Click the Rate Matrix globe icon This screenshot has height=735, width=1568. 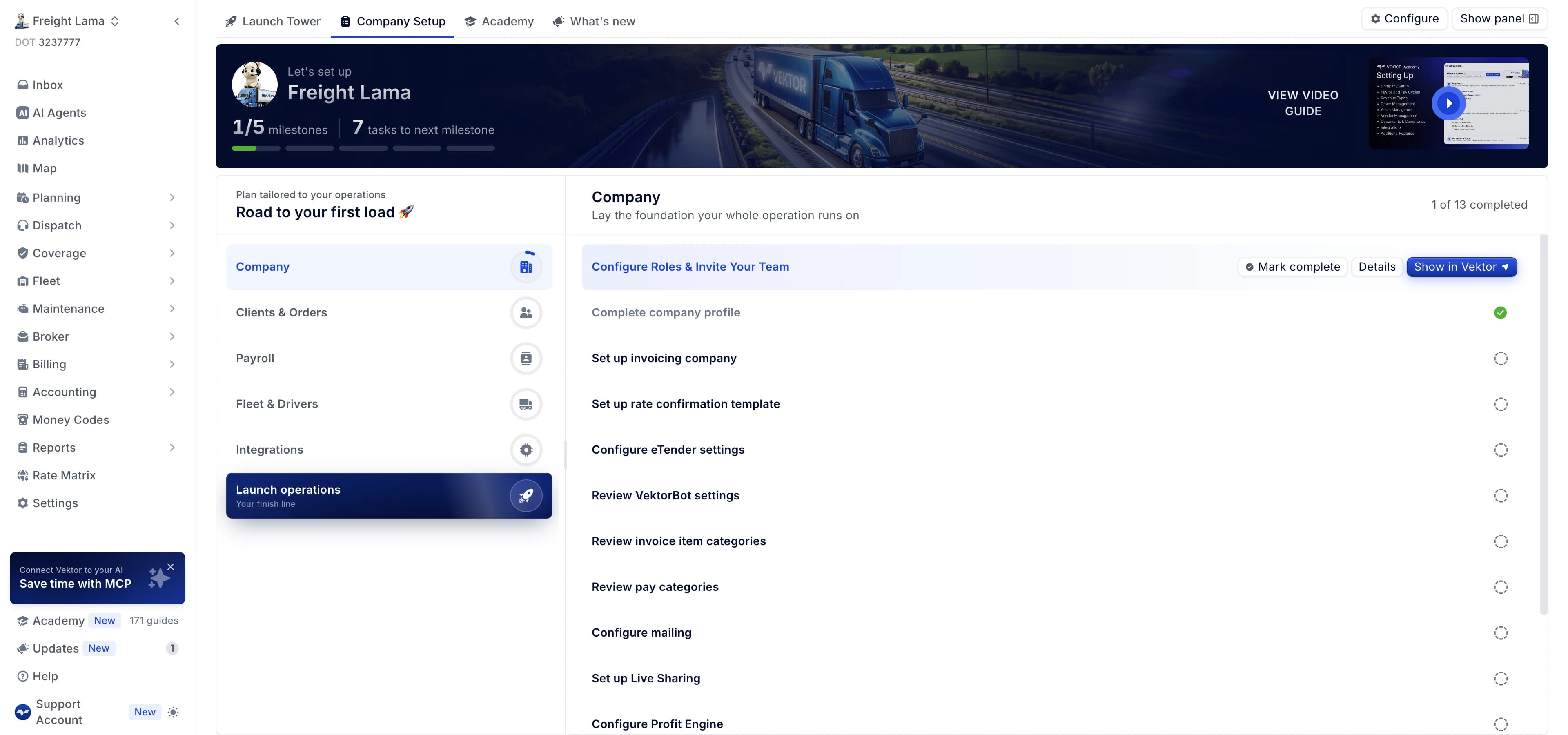point(22,475)
